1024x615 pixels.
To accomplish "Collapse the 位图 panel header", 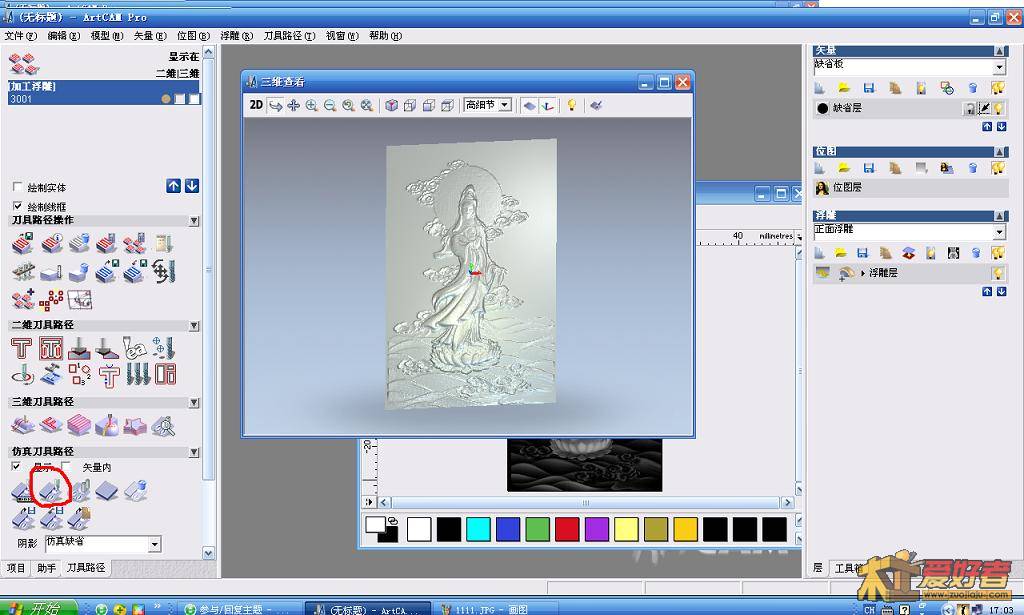I will pos(1000,151).
